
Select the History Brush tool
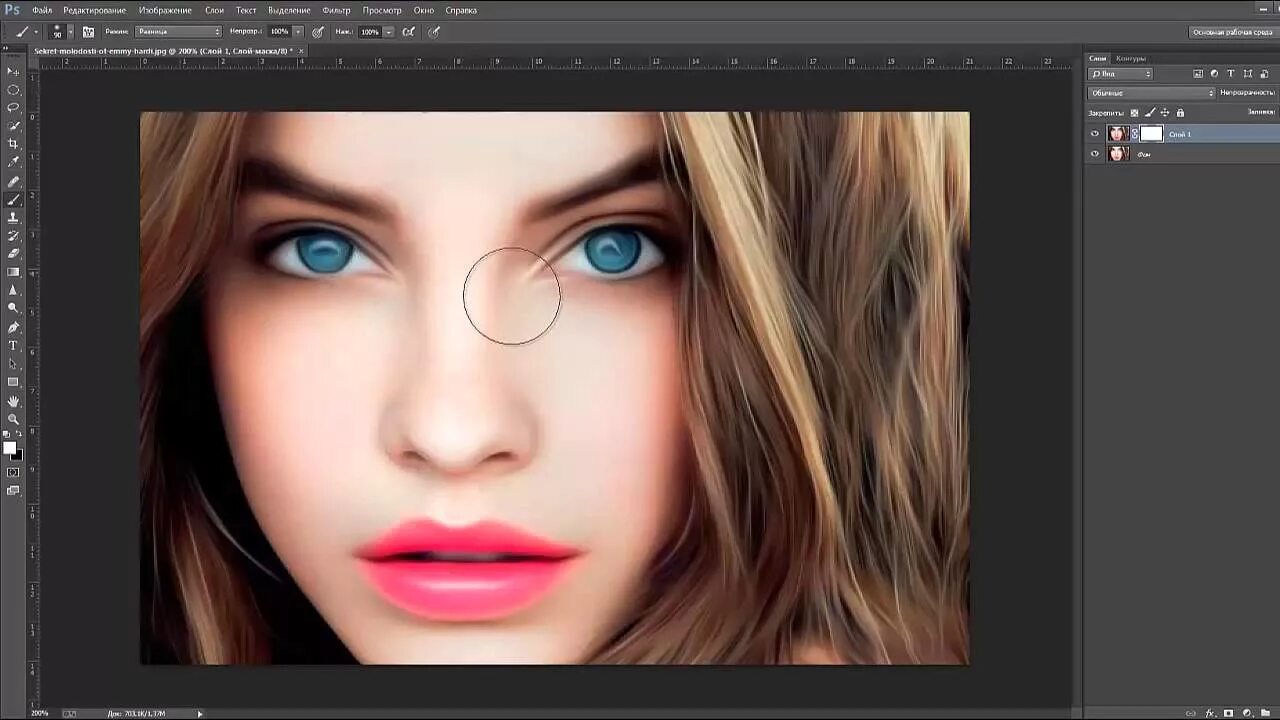click(13, 236)
